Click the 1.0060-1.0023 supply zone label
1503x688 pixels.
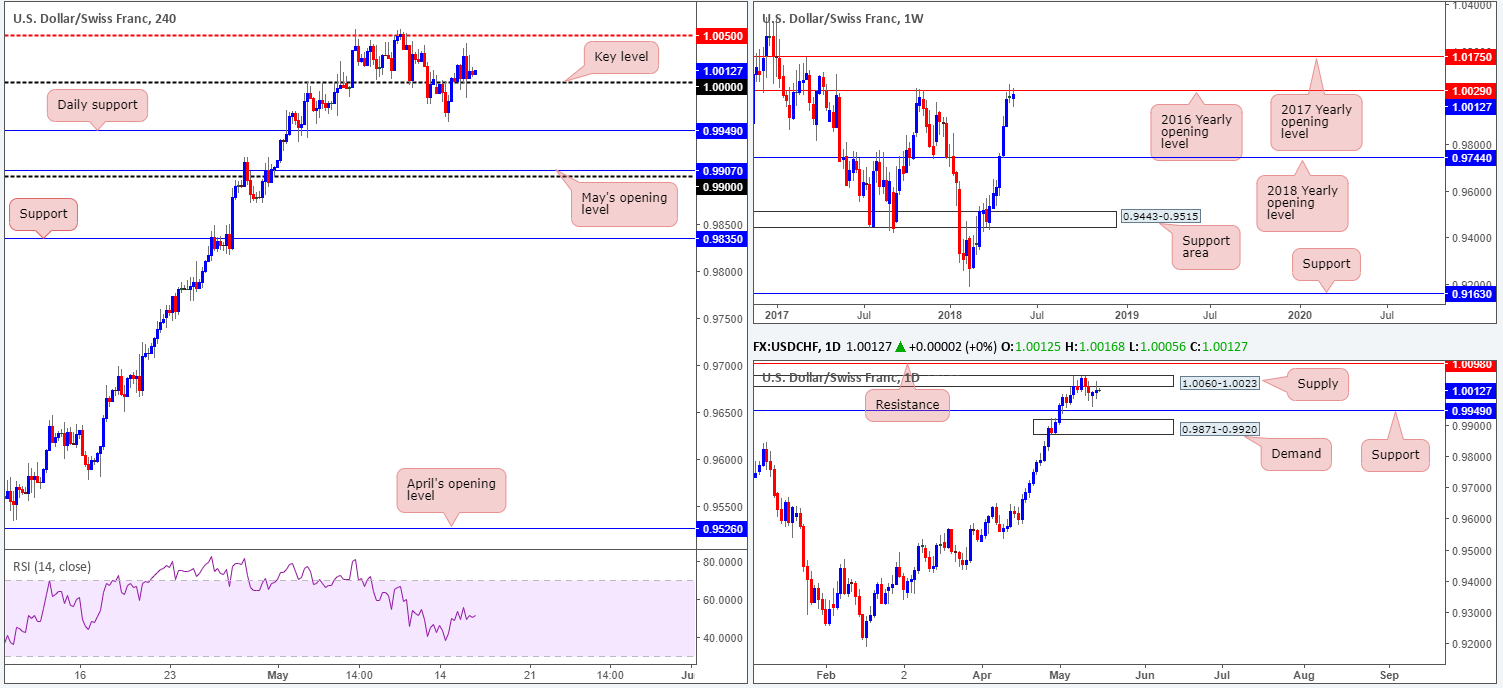[1218, 383]
